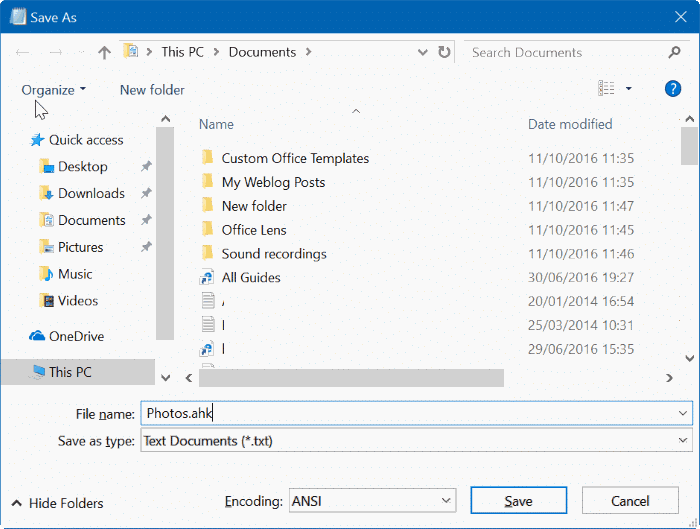This screenshot has width=700, height=529.
Task: Open the recent locations dropdown arrow
Action: [x=82, y=53]
